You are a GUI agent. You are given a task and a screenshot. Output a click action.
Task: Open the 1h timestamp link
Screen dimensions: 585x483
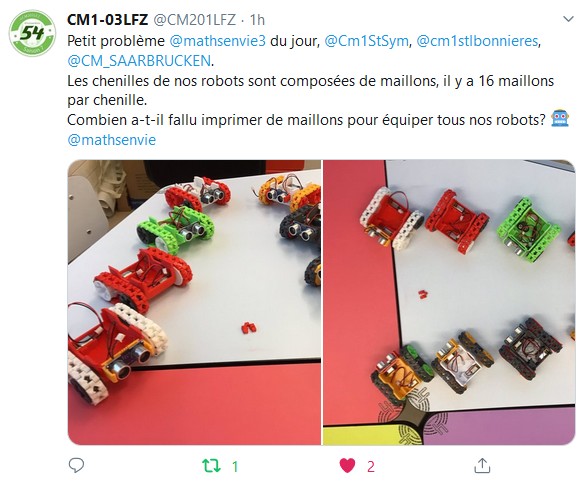(x=257, y=19)
